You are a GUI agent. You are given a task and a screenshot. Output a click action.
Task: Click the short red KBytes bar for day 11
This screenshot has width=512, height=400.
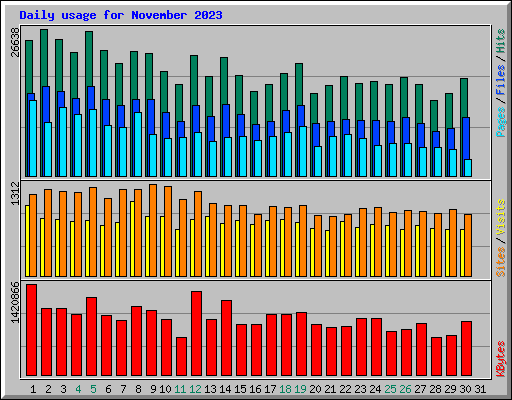coord(181,357)
